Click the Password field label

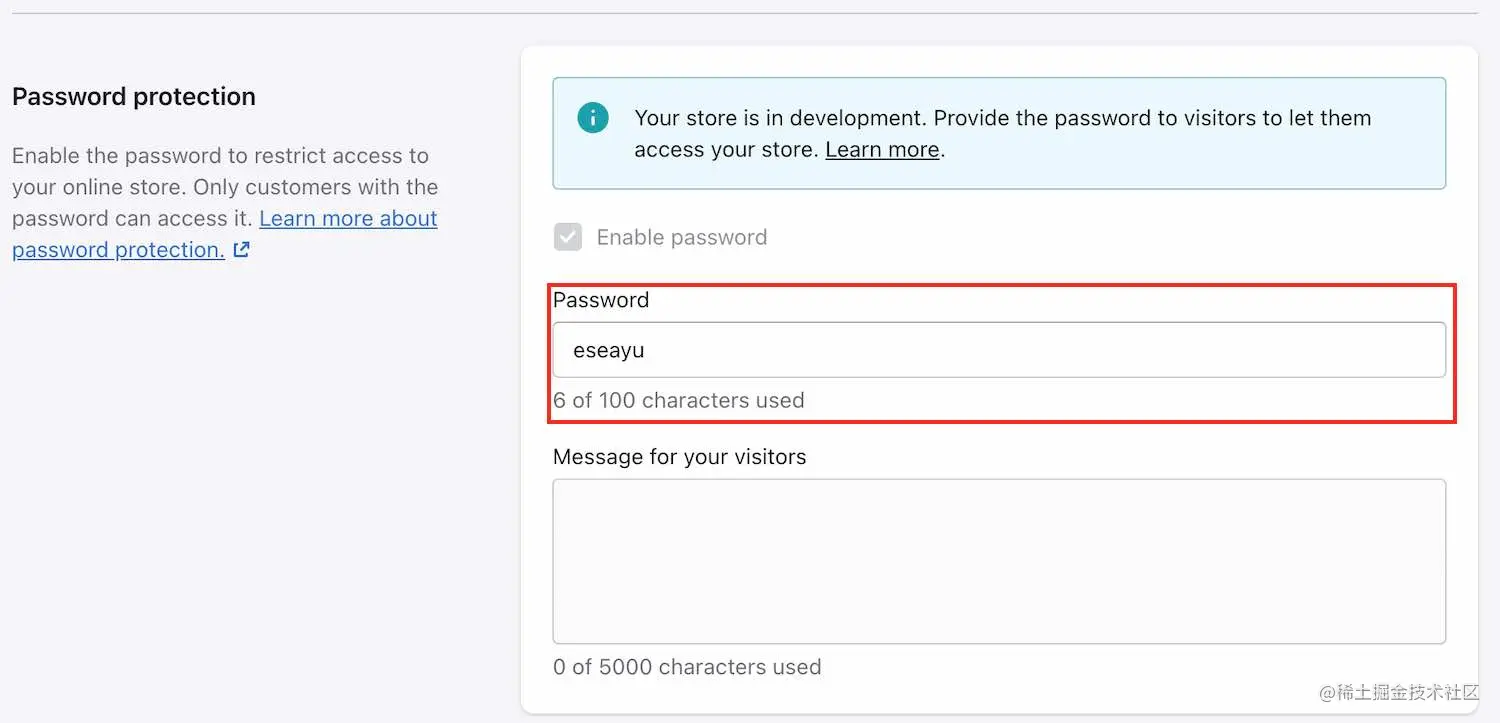tap(601, 299)
